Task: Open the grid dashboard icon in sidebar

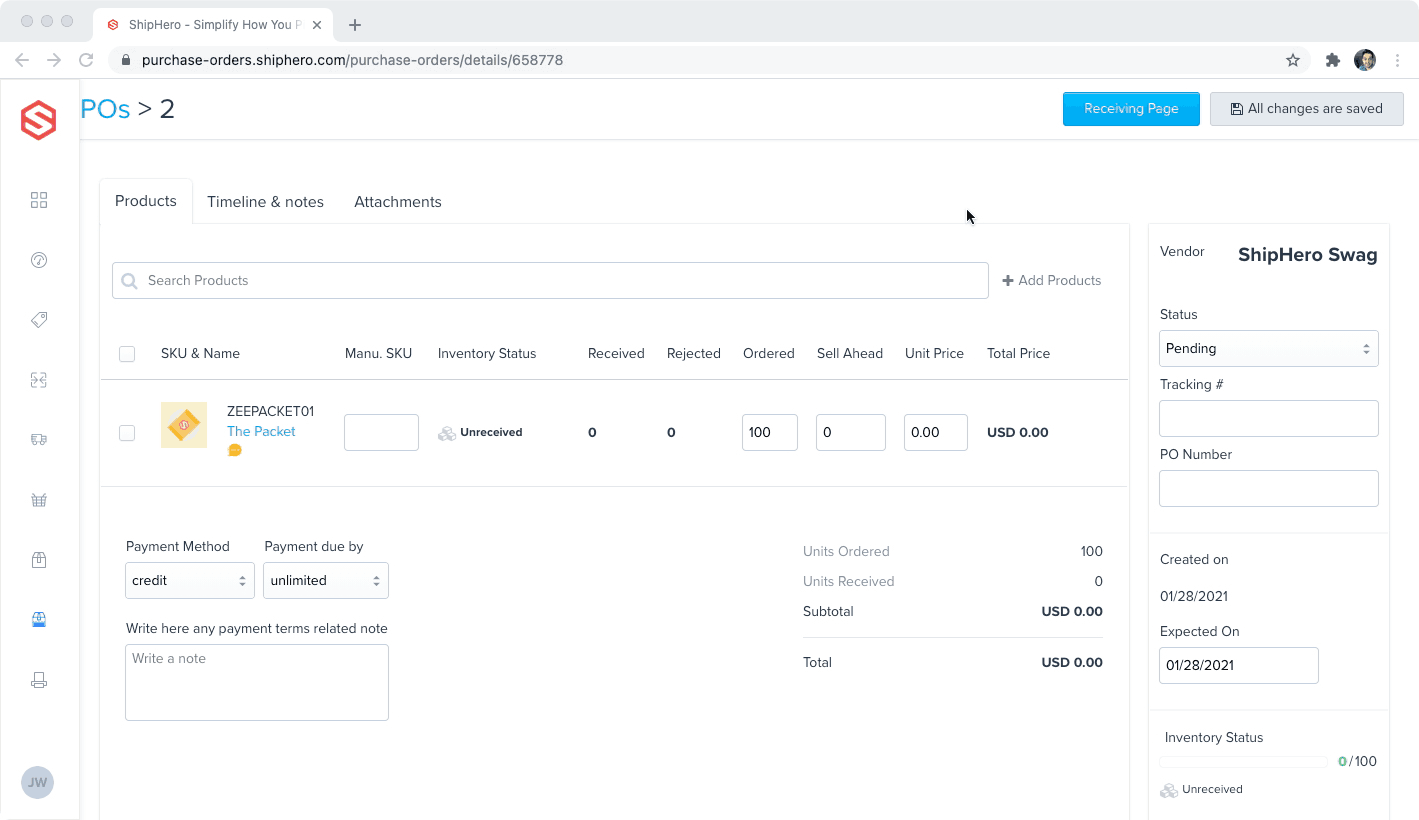Action: coord(39,200)
